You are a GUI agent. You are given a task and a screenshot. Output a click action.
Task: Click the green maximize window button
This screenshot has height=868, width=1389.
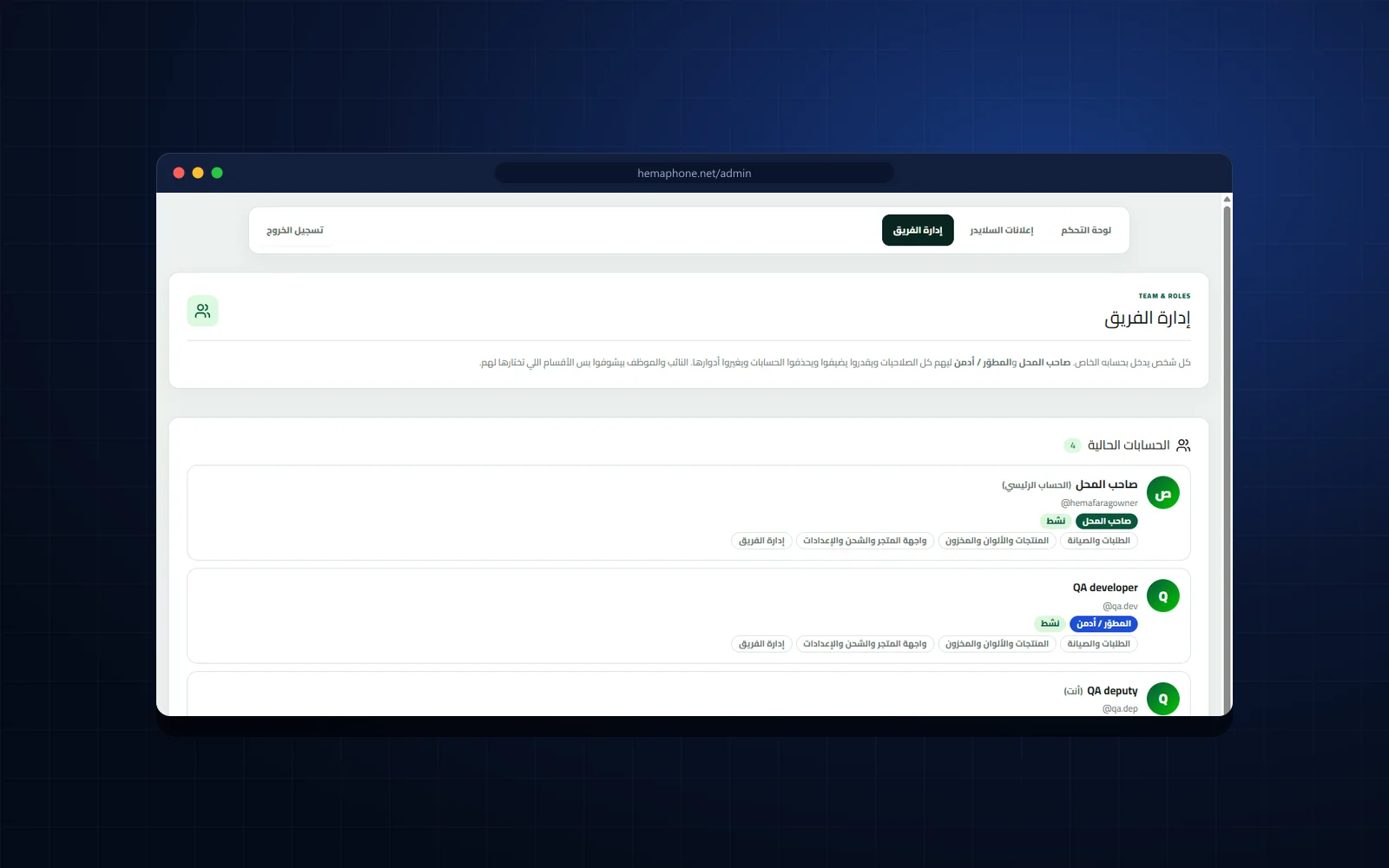coord(217,173)
